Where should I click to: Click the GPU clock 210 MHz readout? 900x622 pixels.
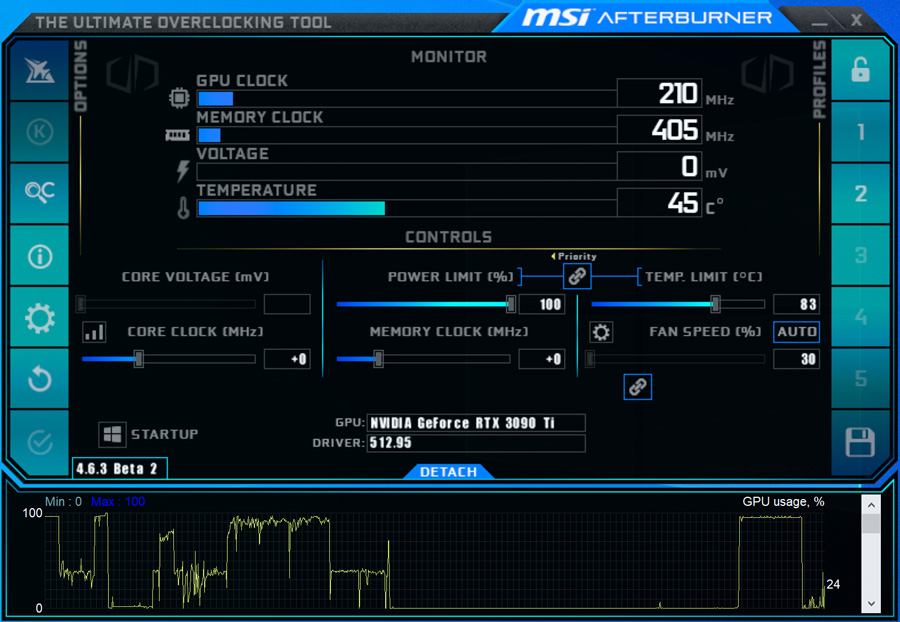pyautogui.click(x=660, y=93)
